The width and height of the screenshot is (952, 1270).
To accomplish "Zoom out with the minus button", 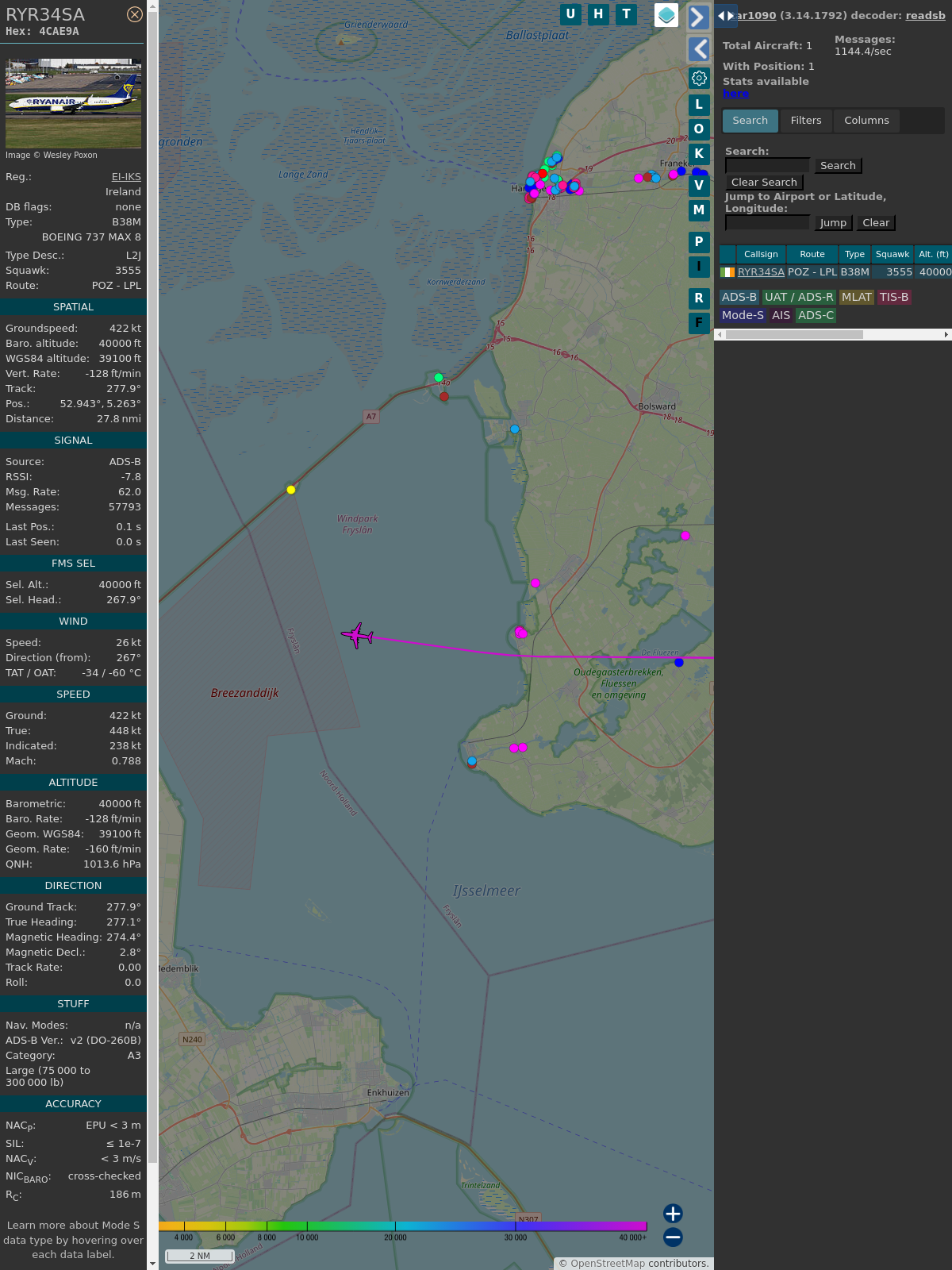I will pyautogui.click(x=673, y=1237).
